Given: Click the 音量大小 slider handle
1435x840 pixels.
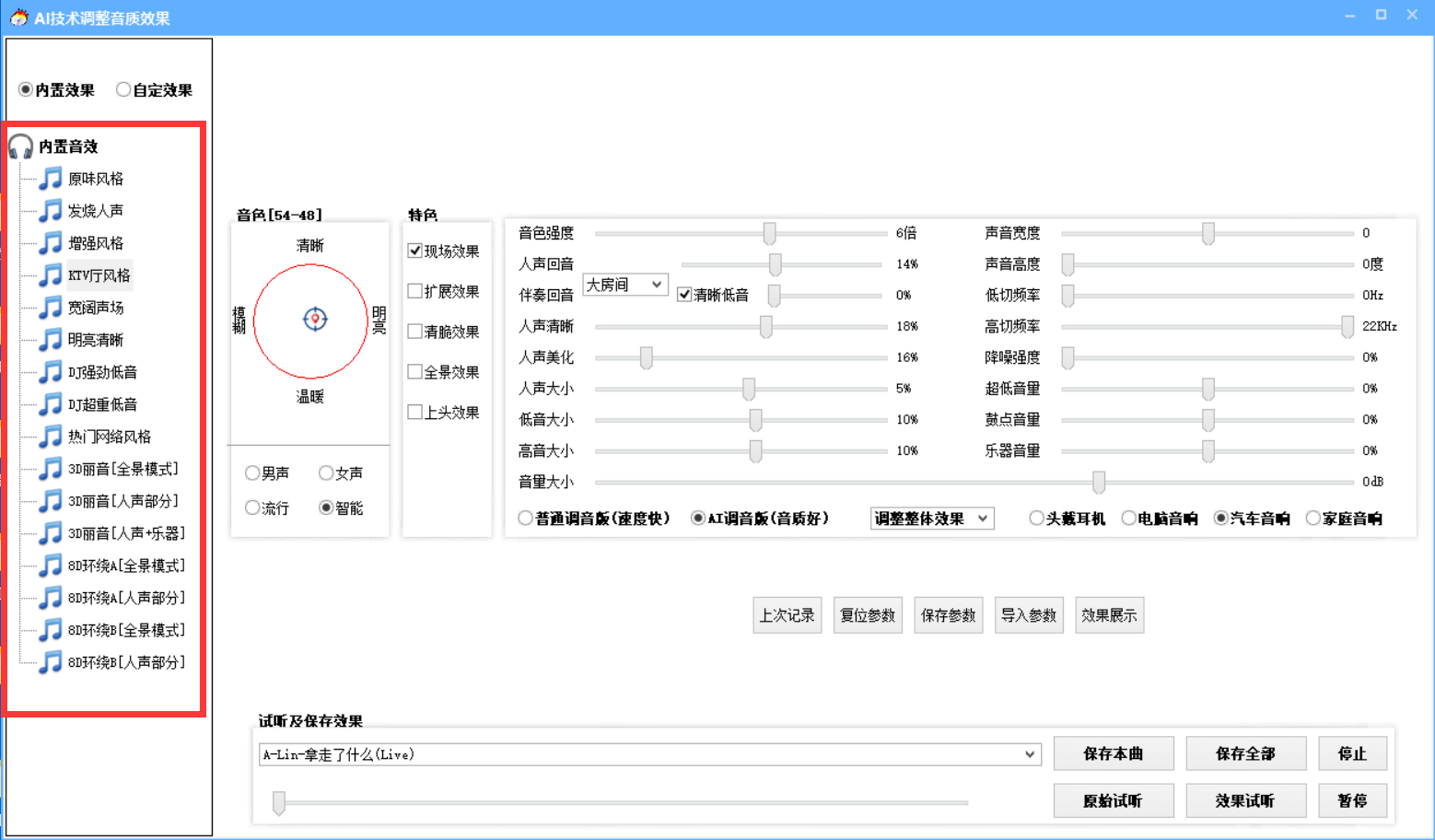Looking at the screenshot, I should click(x=1099, y=482).
